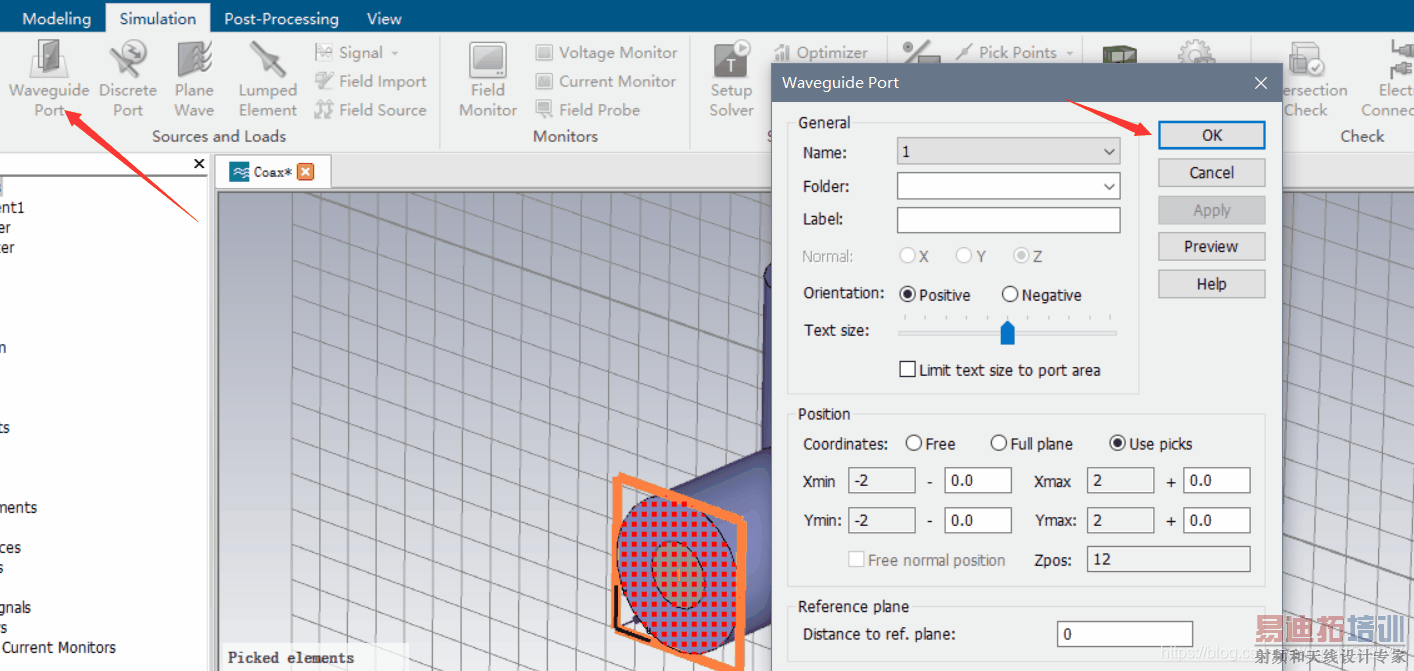The width and height of the screenshot is (1414, 671).
Task: Open the Waveguide Port tool
Action: 49,80
